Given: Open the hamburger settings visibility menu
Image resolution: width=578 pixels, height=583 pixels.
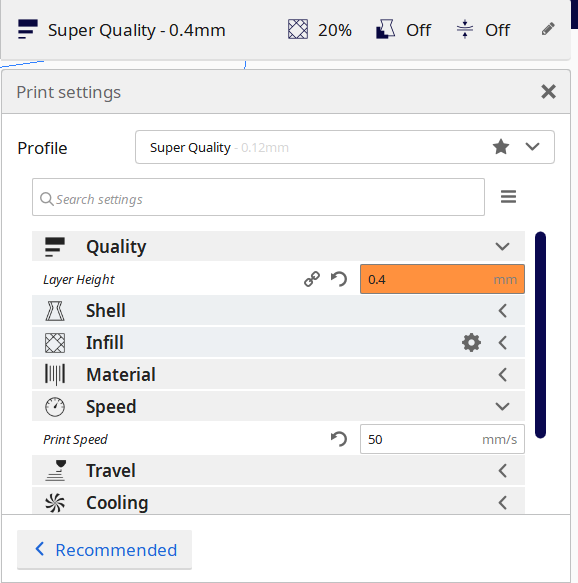Looking at the screenshot, I should (x=508, y=197).
